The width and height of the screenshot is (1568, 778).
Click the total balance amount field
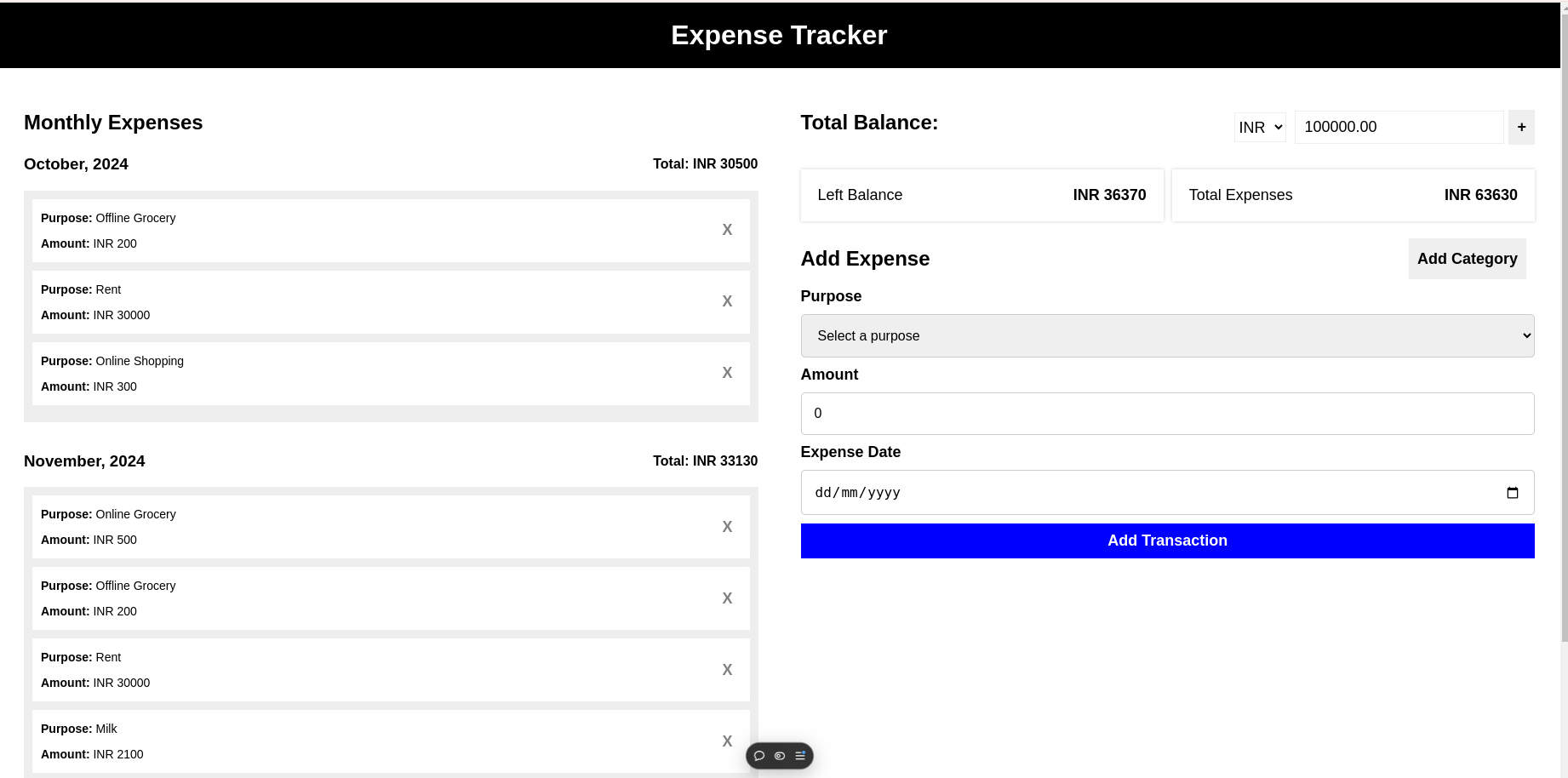(x=1399, y=127)
